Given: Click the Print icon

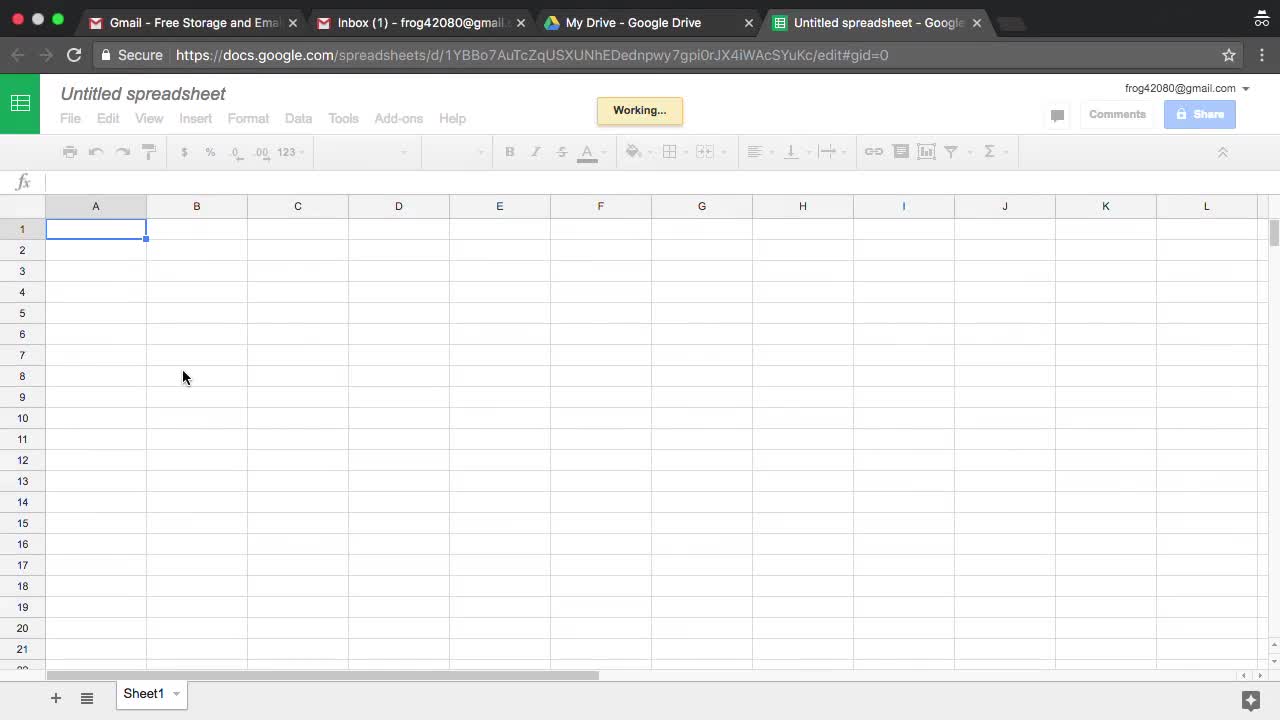Looking at the screenshot, I should point(69,152).
